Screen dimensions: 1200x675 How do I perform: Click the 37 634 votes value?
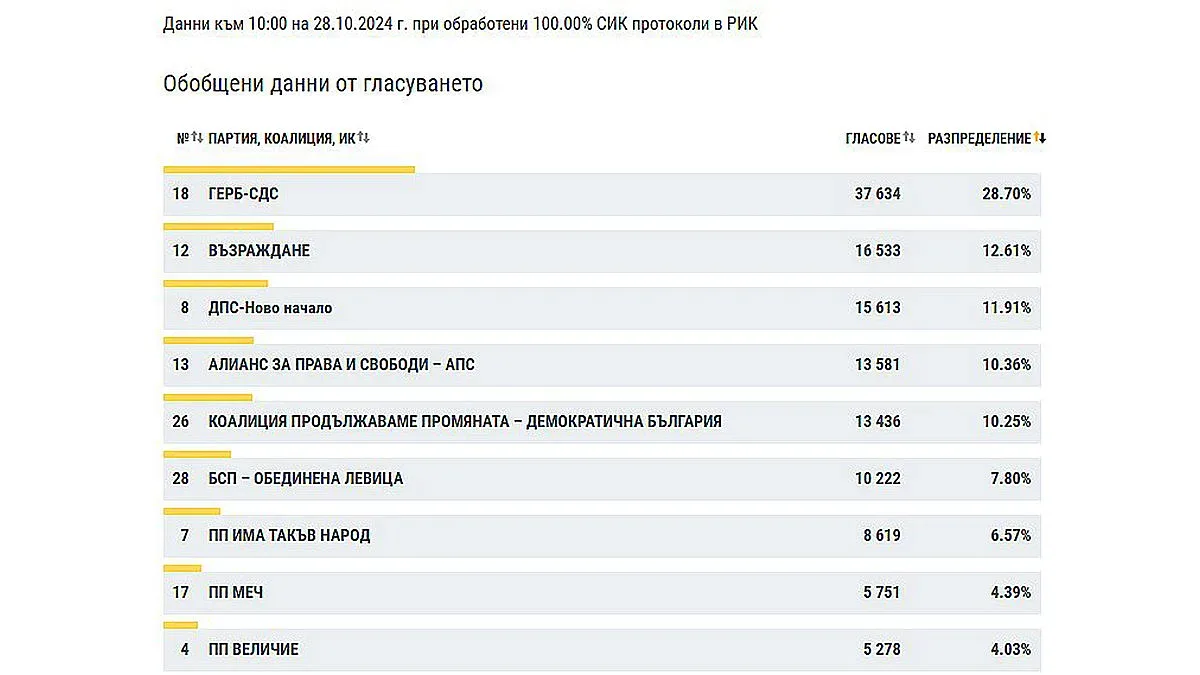pyautogui.click(x=877, y=194)
